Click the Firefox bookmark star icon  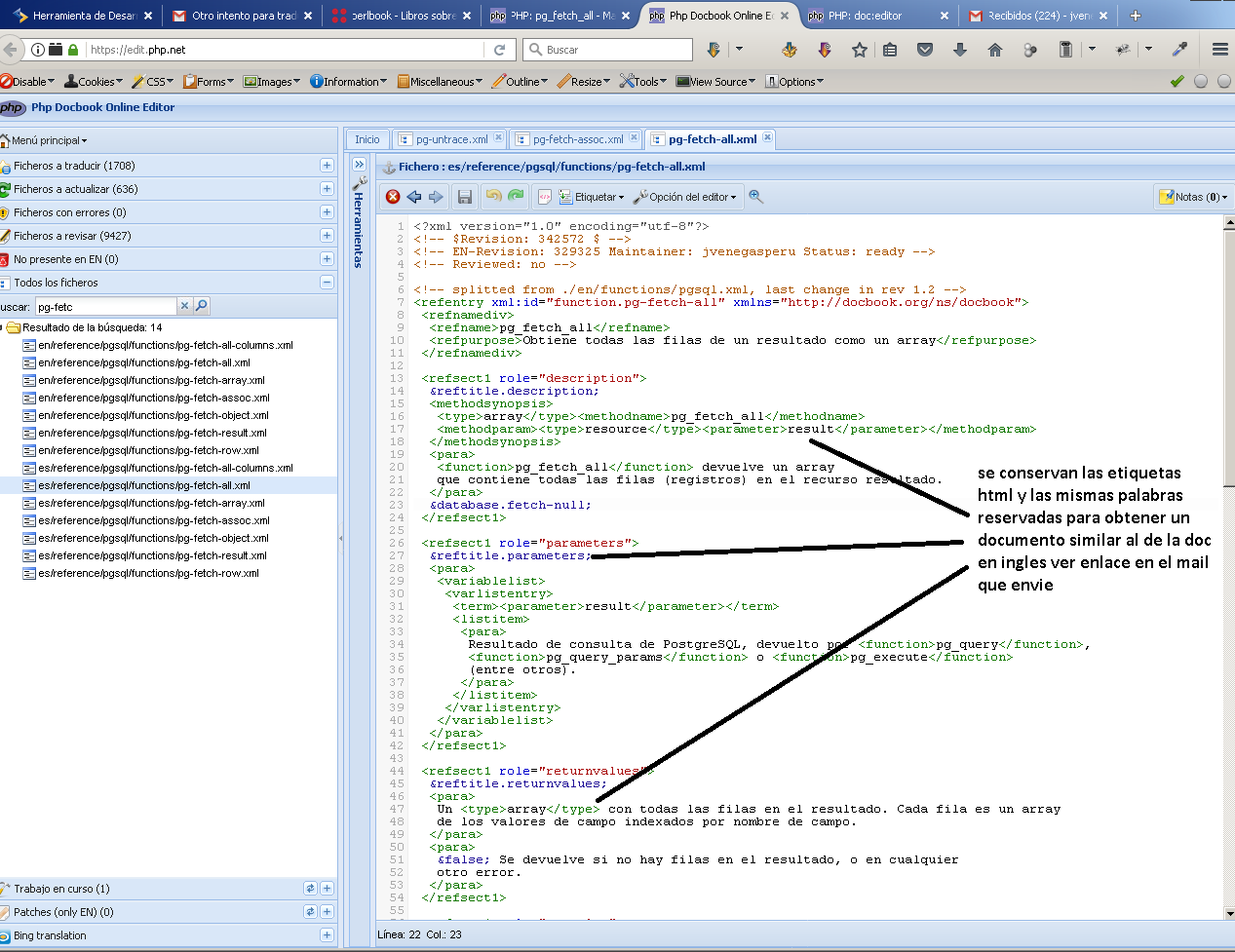pos(859,50)
